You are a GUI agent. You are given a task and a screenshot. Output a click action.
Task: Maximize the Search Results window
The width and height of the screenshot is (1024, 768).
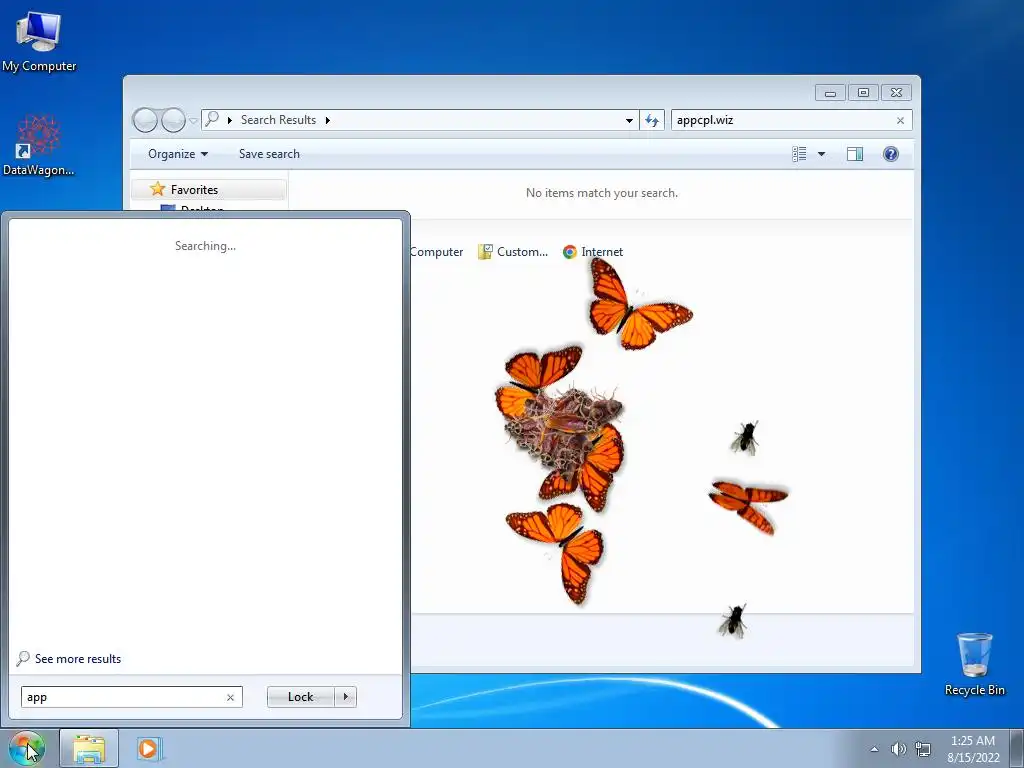click(x=863, y=93)
